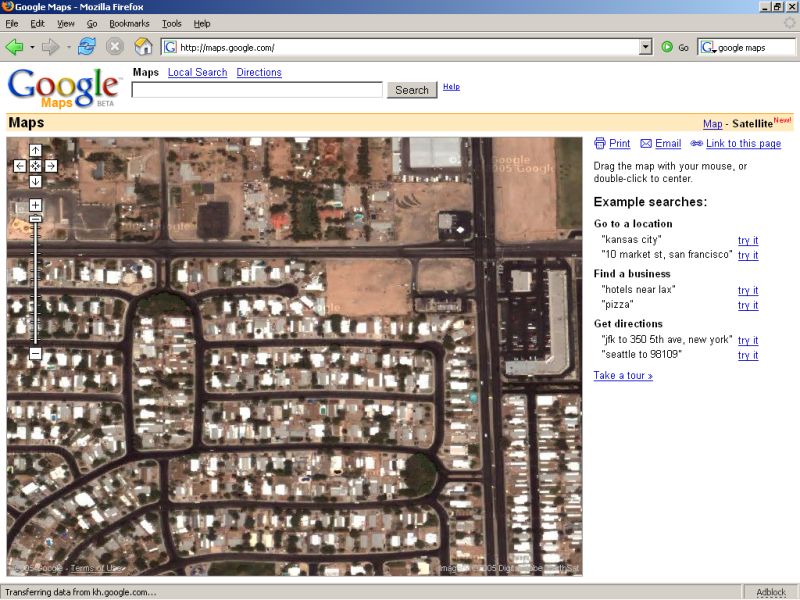Focus the Google Maps search input field
800x600 pixels.
click(257, 90)
